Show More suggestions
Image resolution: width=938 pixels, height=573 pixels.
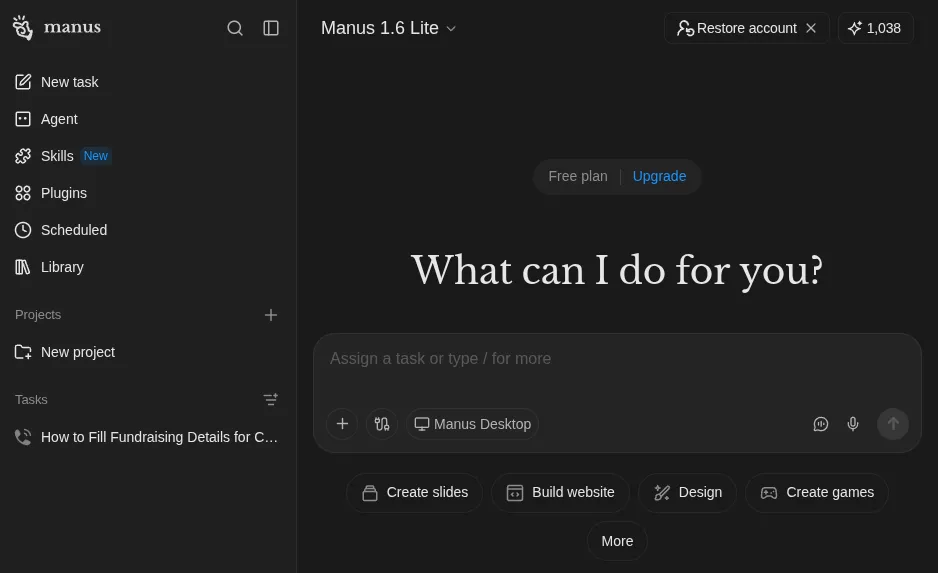(x=617, y=541)
